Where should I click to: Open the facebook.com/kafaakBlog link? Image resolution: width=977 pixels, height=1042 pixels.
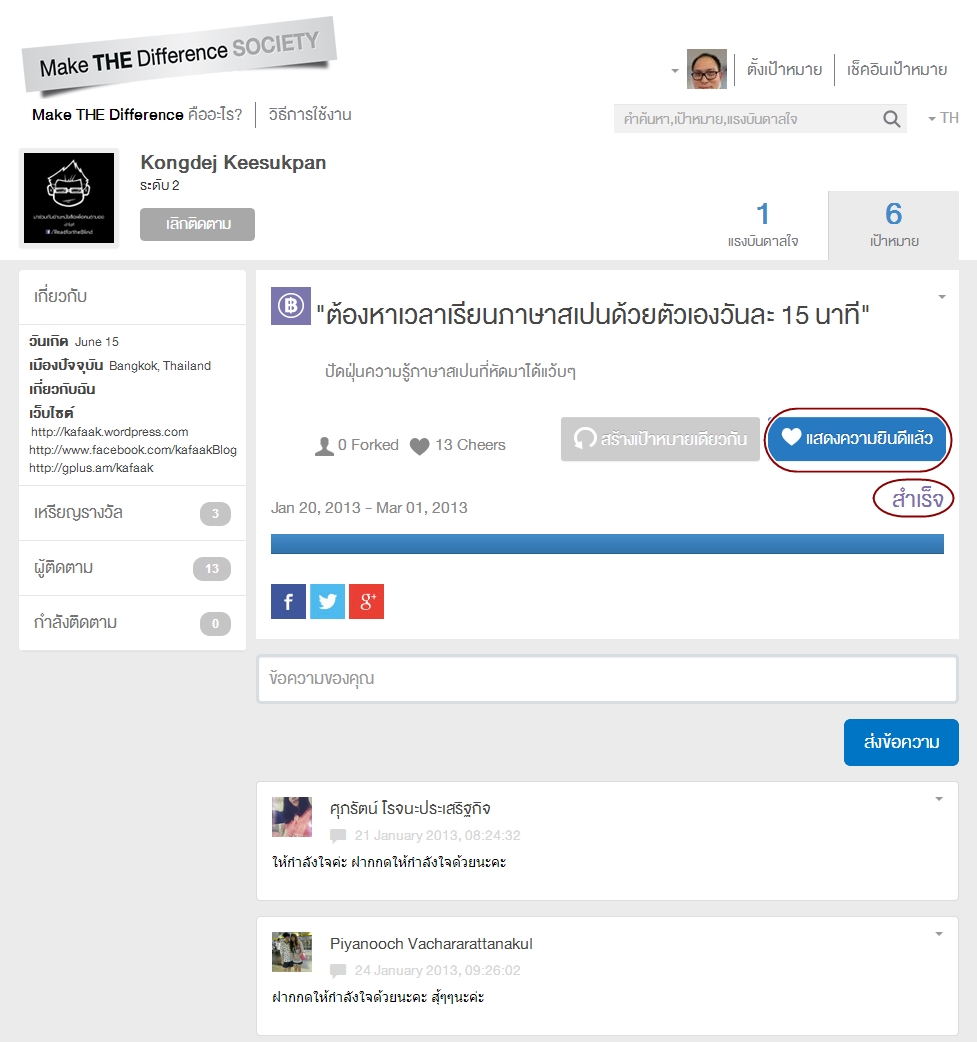point(133,450)
